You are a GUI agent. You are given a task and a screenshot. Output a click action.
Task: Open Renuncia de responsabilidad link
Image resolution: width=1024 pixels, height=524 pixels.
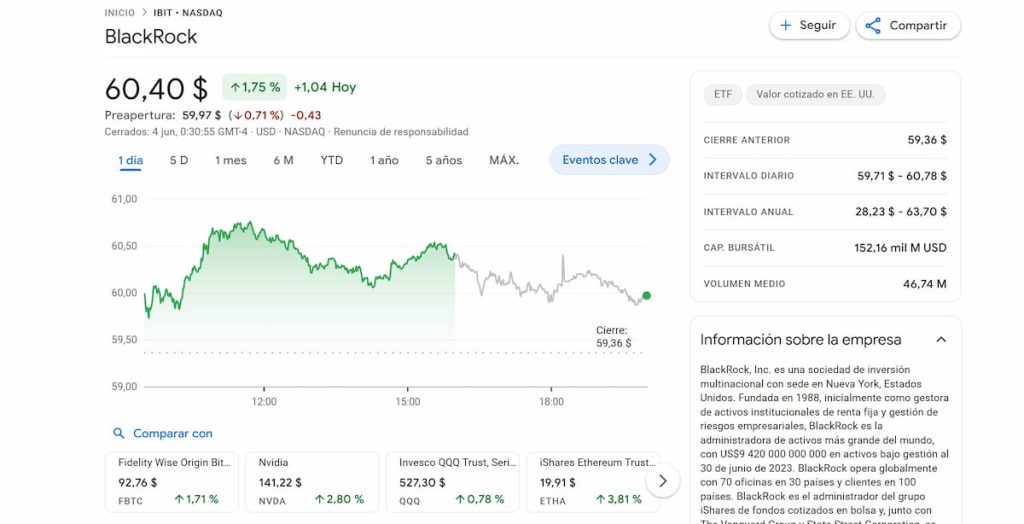tap(401, 132)
